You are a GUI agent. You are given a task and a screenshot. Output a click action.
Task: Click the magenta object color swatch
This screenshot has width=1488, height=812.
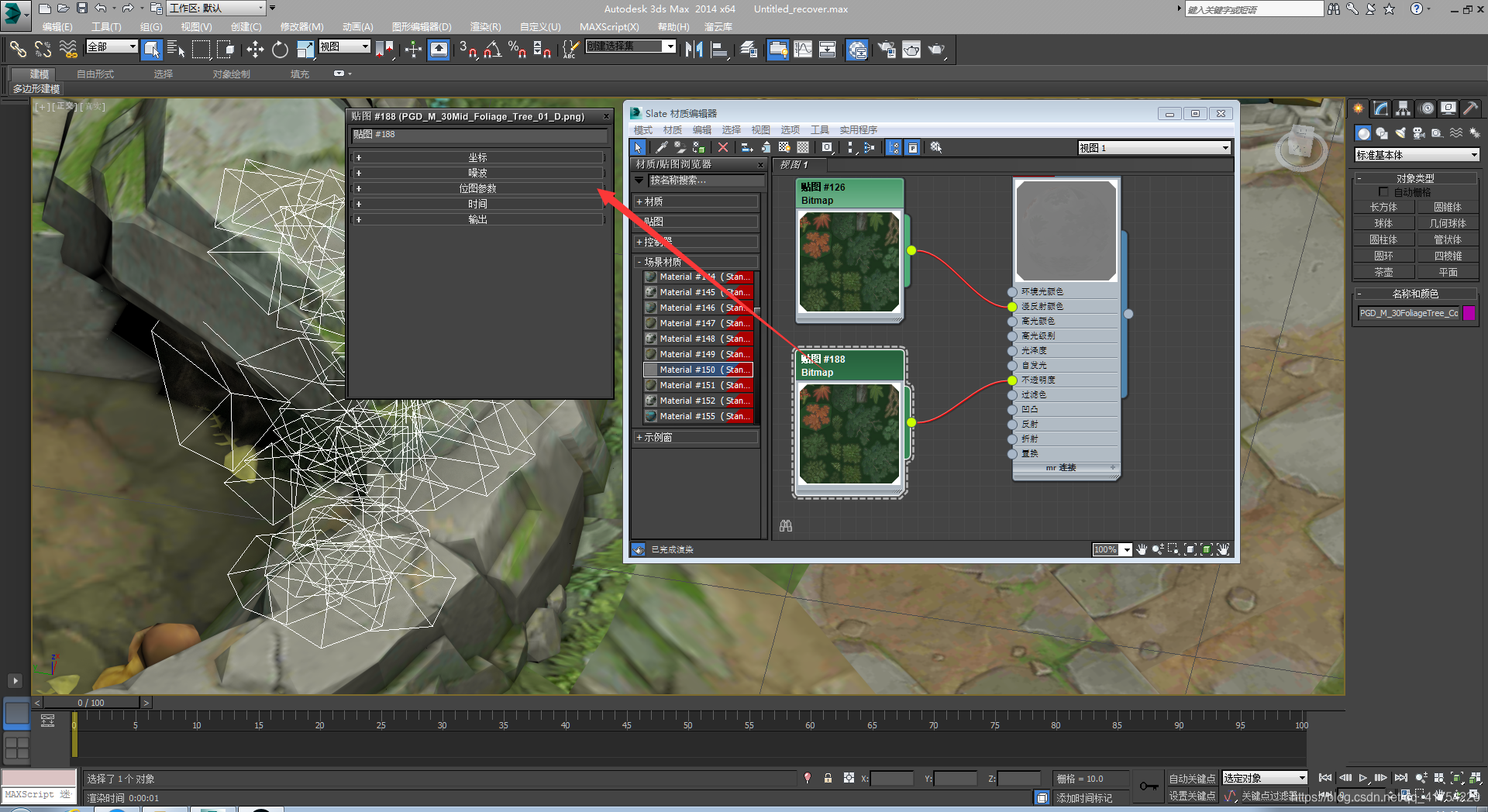[1469, 313]
